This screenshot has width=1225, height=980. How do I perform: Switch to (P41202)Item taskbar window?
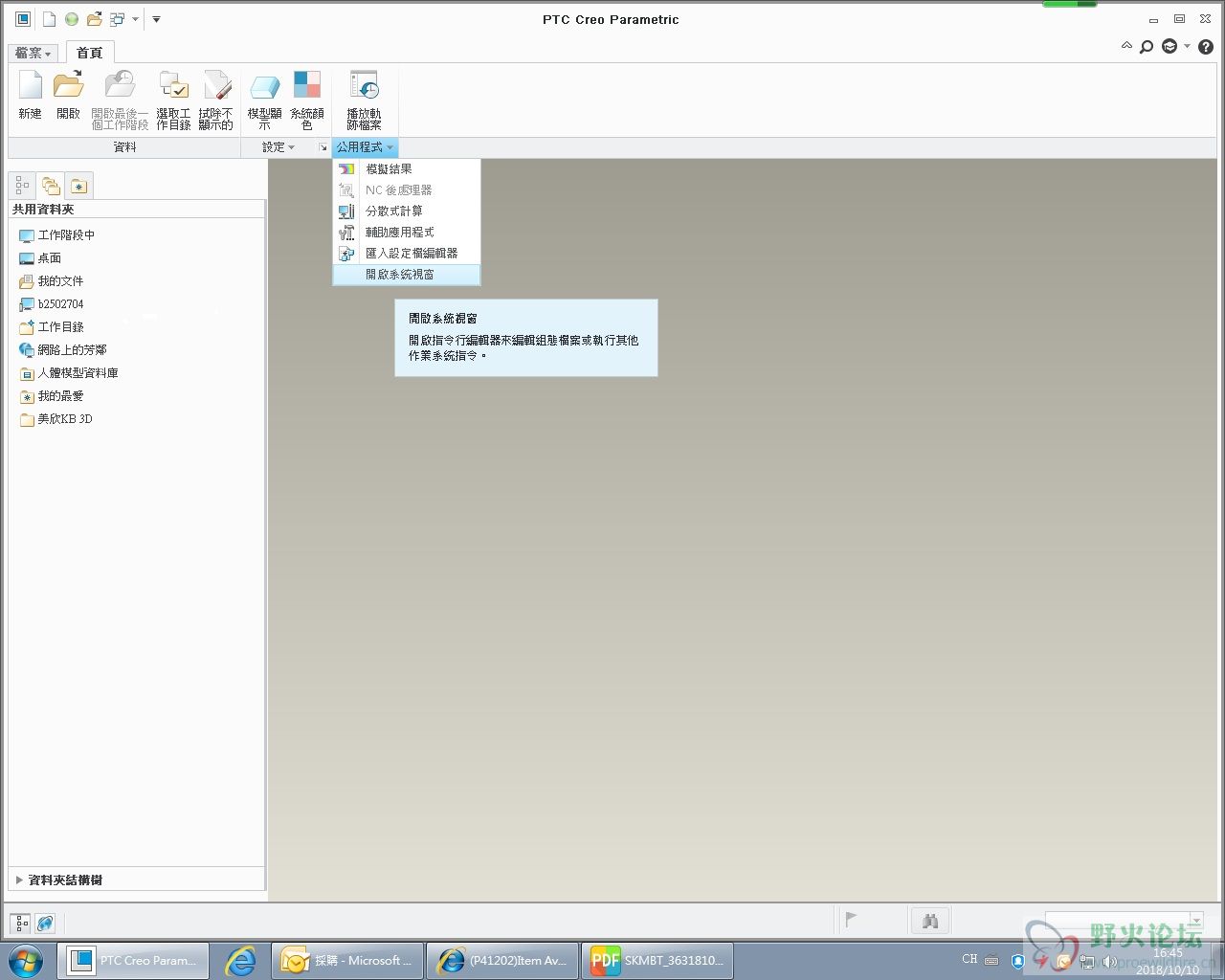[502, 960]
